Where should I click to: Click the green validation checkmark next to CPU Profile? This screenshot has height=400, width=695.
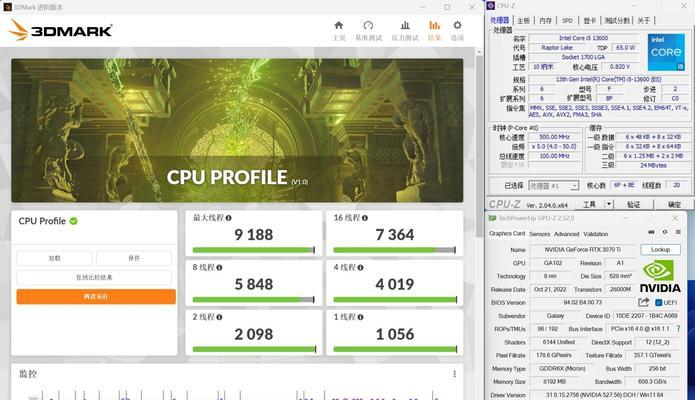[74, 221]
